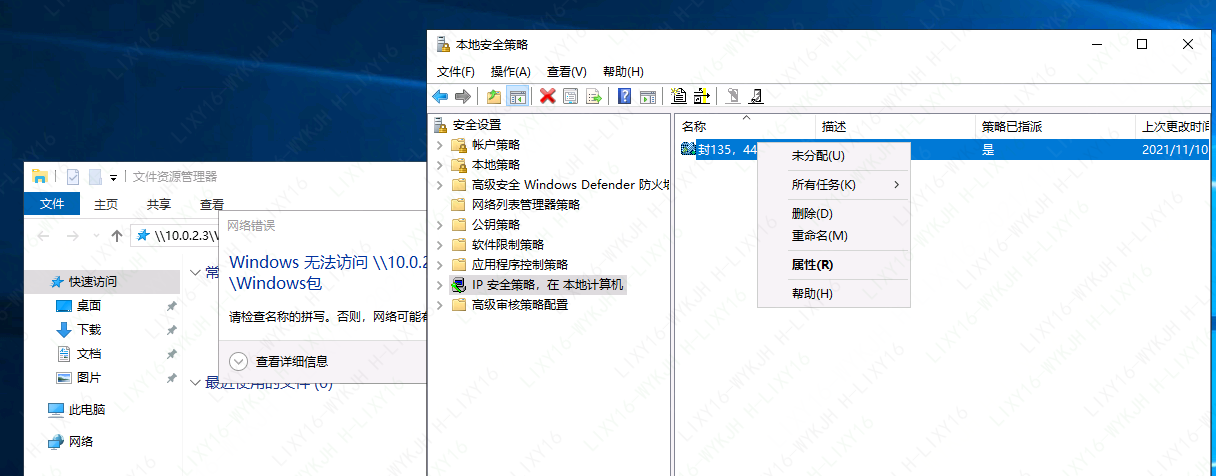This screenshot has width=1216, height=476.
Task: Click the Assign policy toolbar icon
Action: click(x=733, y=96)
